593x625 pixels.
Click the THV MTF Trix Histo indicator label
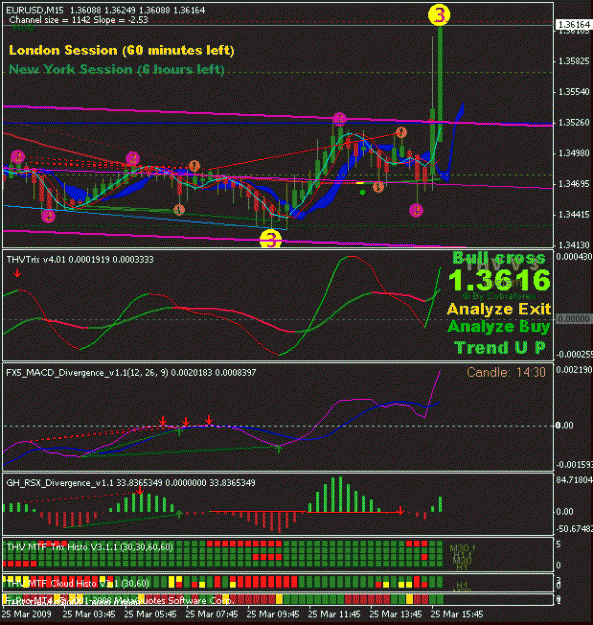pyautogui.click(x=90, y=547)
